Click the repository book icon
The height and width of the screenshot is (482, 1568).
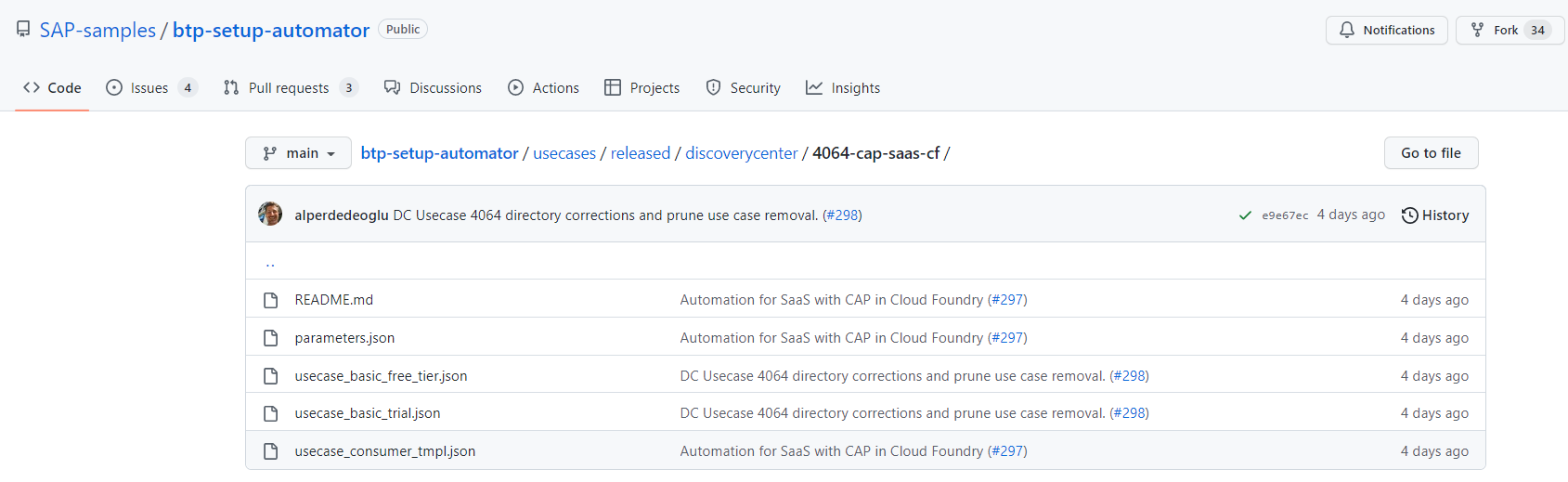(x=23, y=30)
